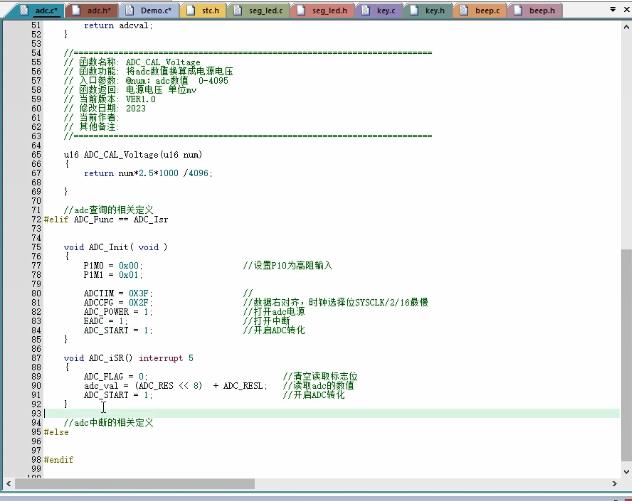Click the '0-4095' parameter range comment
The image size is (632, 501).
coord(213,81)
